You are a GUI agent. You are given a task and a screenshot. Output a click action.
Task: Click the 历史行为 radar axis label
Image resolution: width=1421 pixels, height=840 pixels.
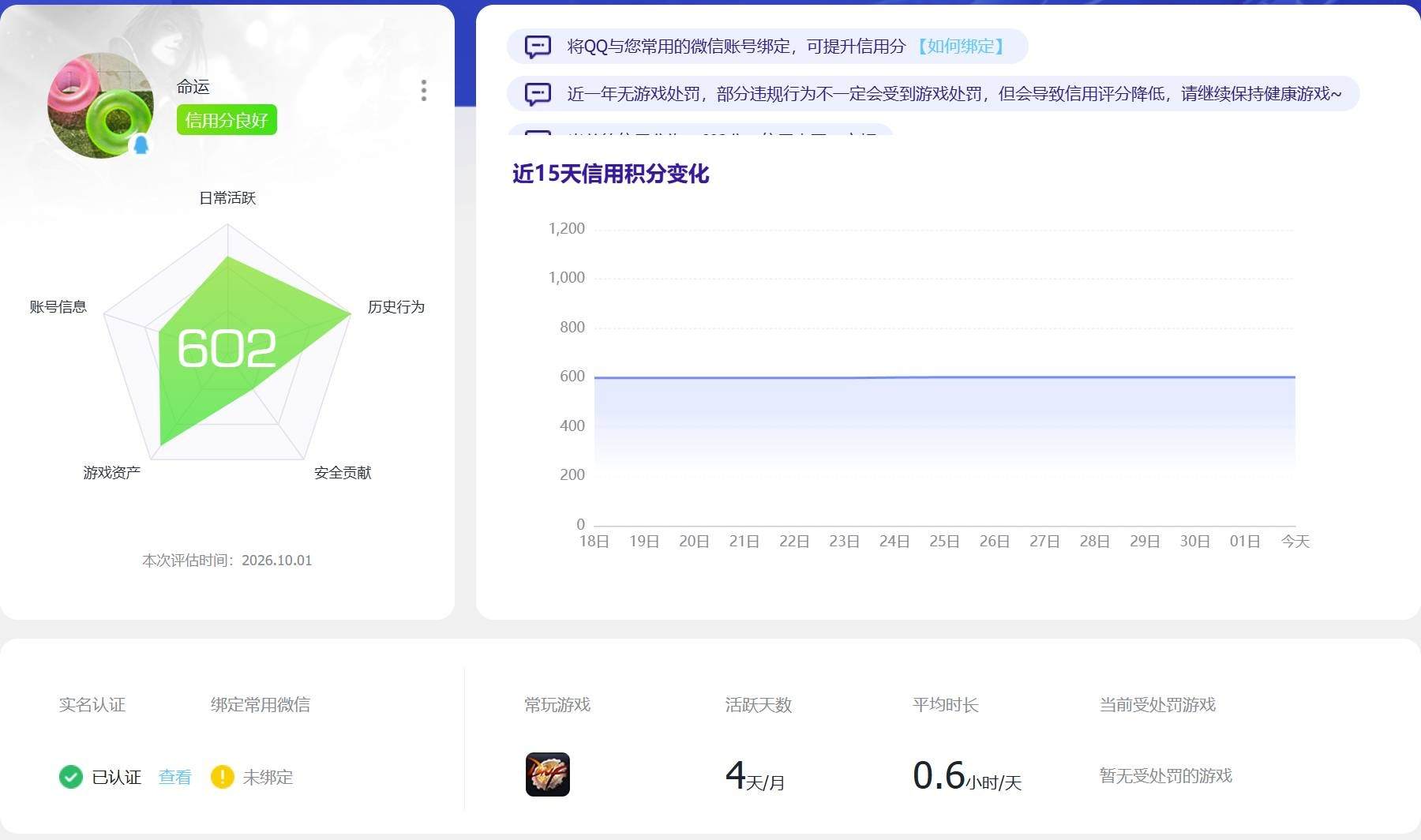[396, 307]
